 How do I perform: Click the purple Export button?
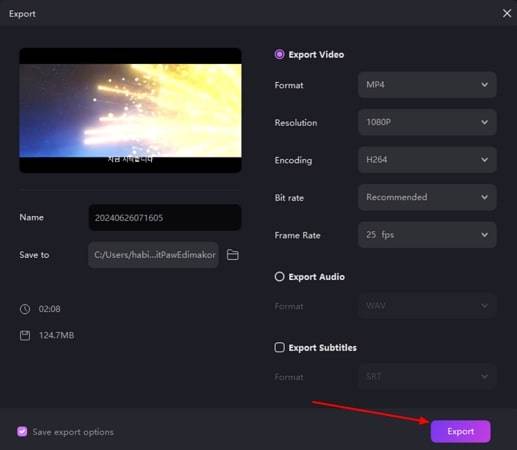point(460,432)
